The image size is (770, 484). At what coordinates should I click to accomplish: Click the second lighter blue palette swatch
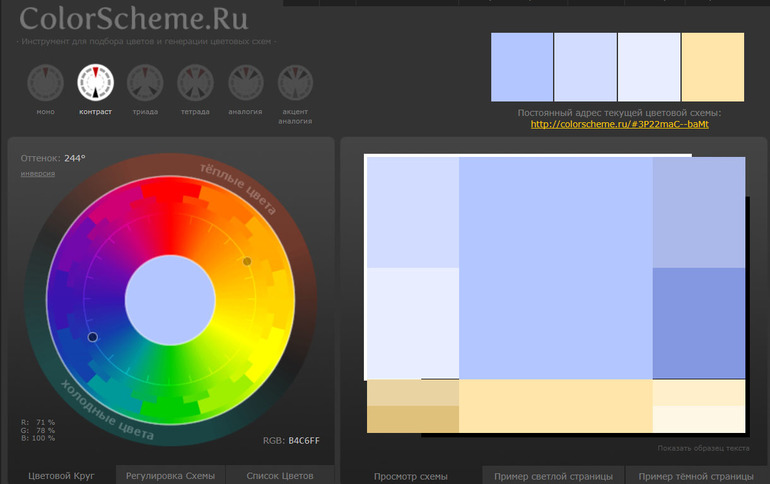click(585, 67)
